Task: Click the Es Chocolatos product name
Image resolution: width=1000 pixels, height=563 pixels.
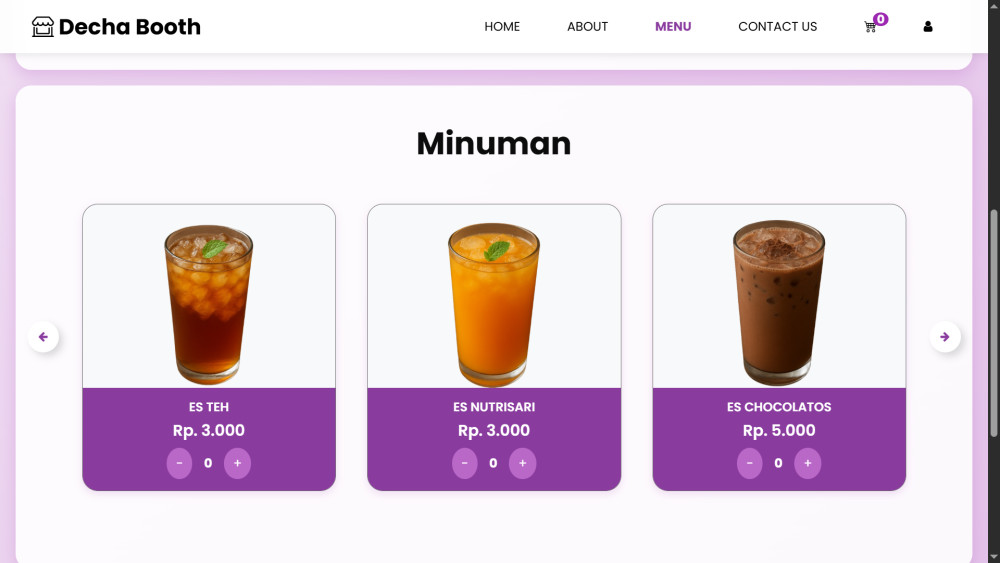Action: click(x=779, y=407)
